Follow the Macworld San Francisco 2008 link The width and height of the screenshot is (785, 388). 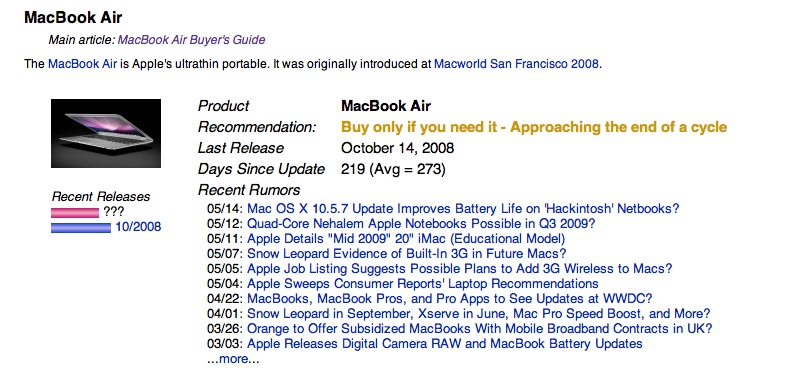(516, 64)
